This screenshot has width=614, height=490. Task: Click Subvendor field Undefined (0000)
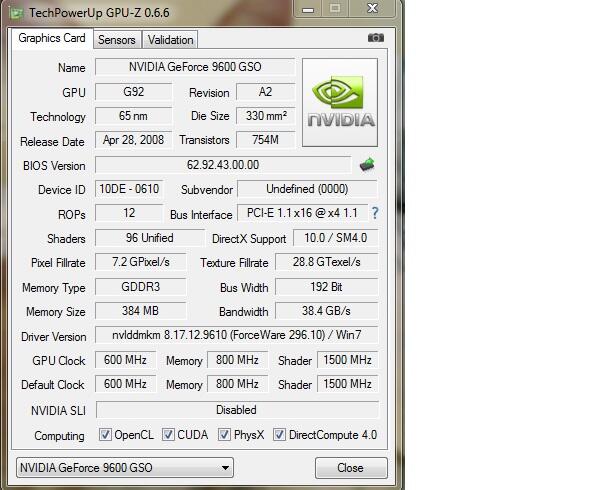point(307,189)
